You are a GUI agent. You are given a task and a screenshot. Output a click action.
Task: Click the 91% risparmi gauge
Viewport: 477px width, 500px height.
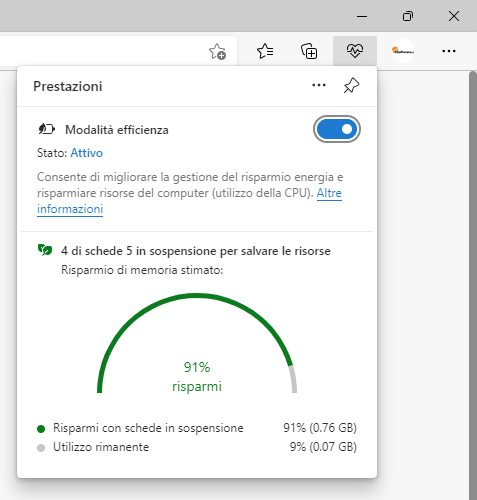coord(197,343)
